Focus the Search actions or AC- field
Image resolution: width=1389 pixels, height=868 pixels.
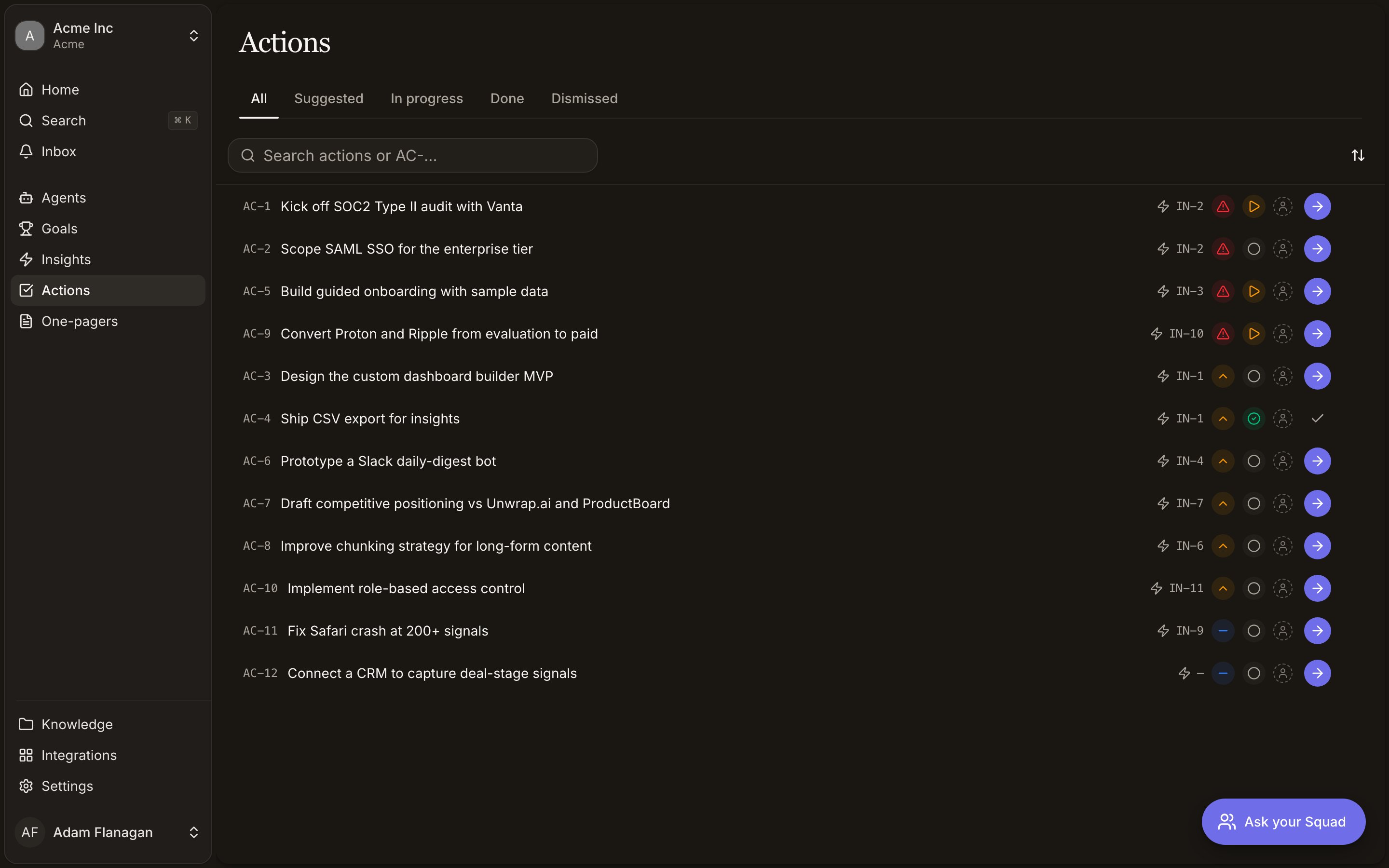click(x=413, y=156)
